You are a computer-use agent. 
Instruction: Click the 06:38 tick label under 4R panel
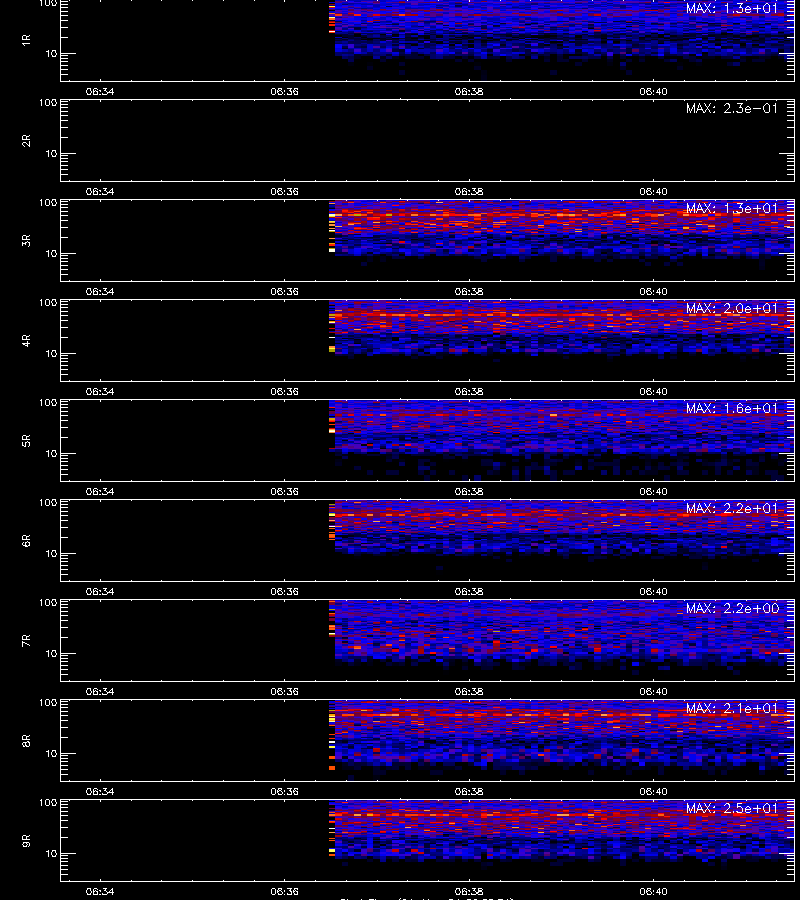click(x=469, y=391)
